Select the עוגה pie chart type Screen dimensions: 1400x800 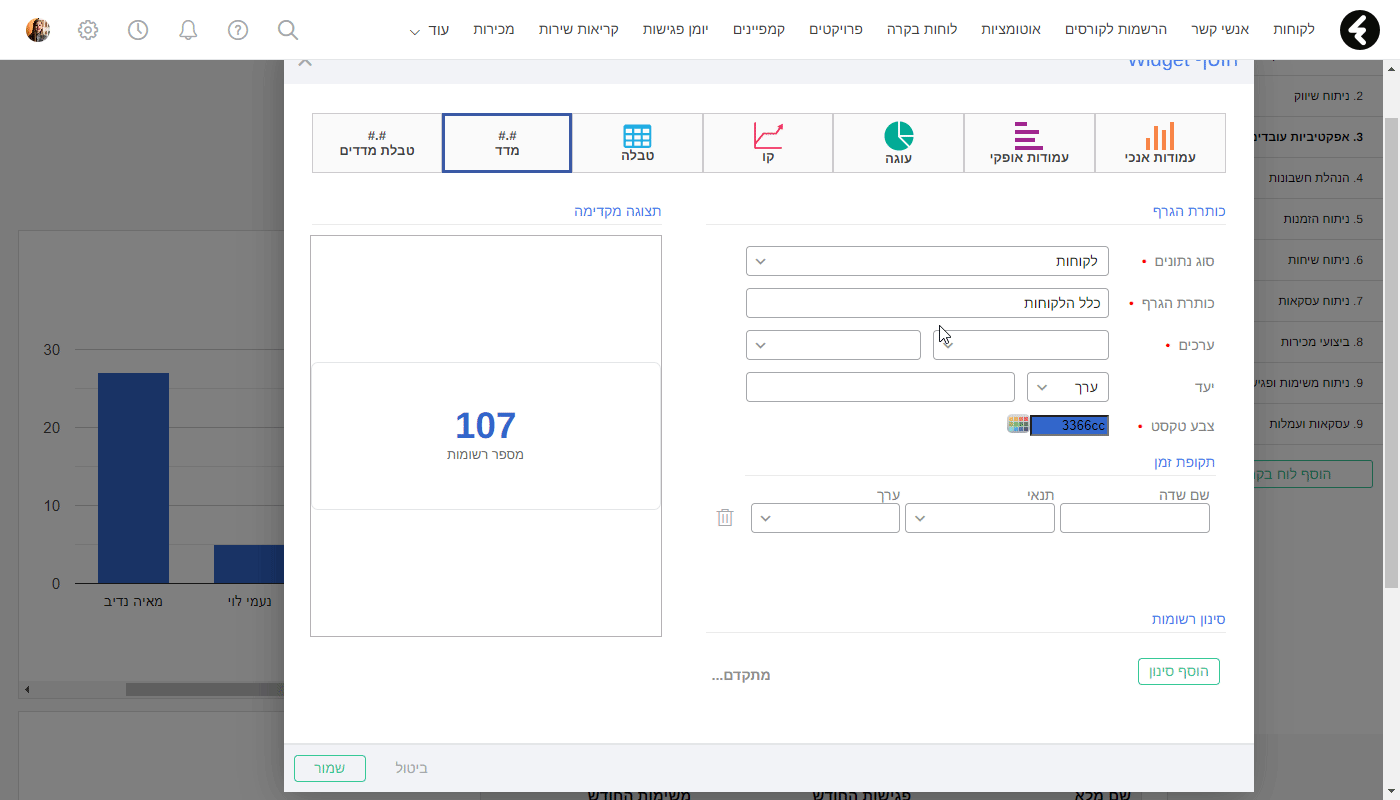[898, 143]
